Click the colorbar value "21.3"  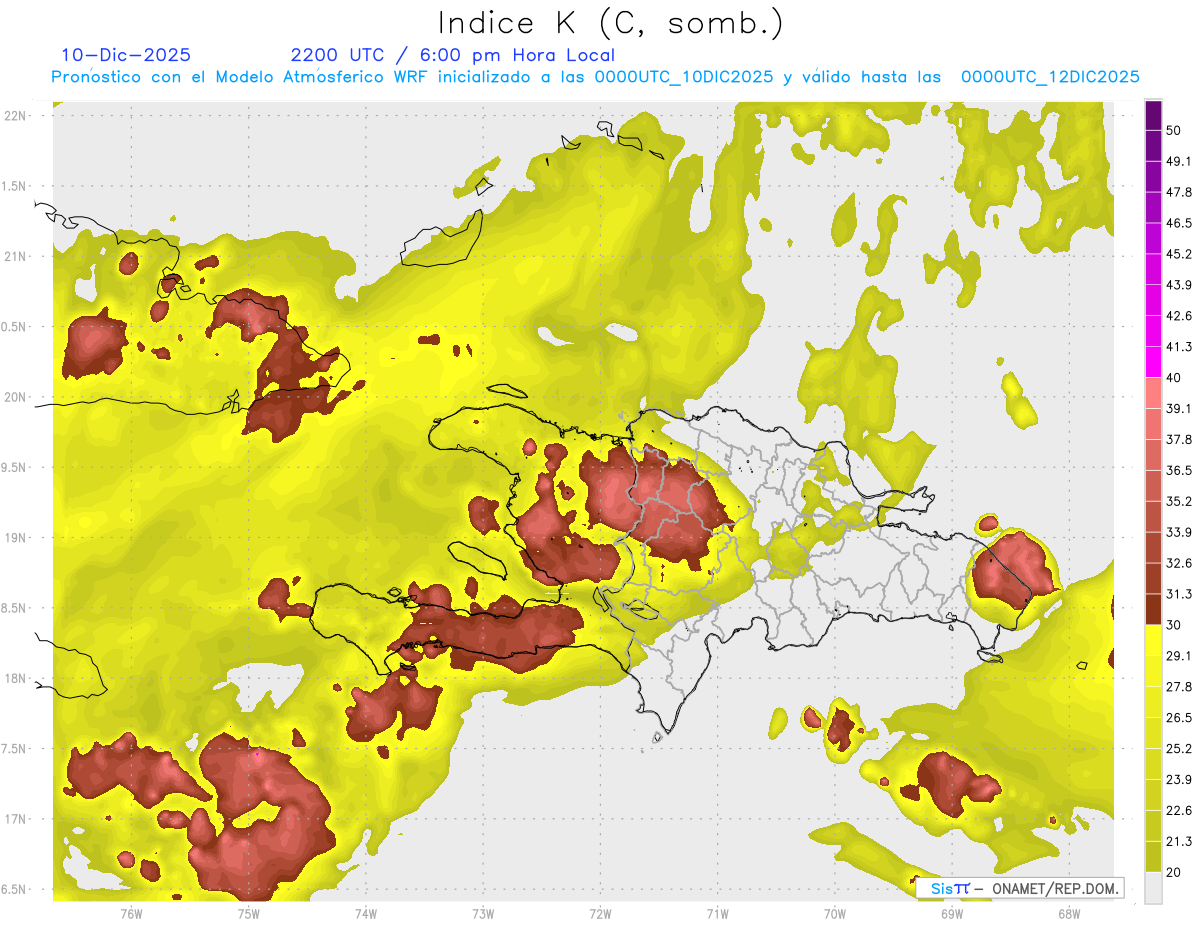pos(1179,842)
